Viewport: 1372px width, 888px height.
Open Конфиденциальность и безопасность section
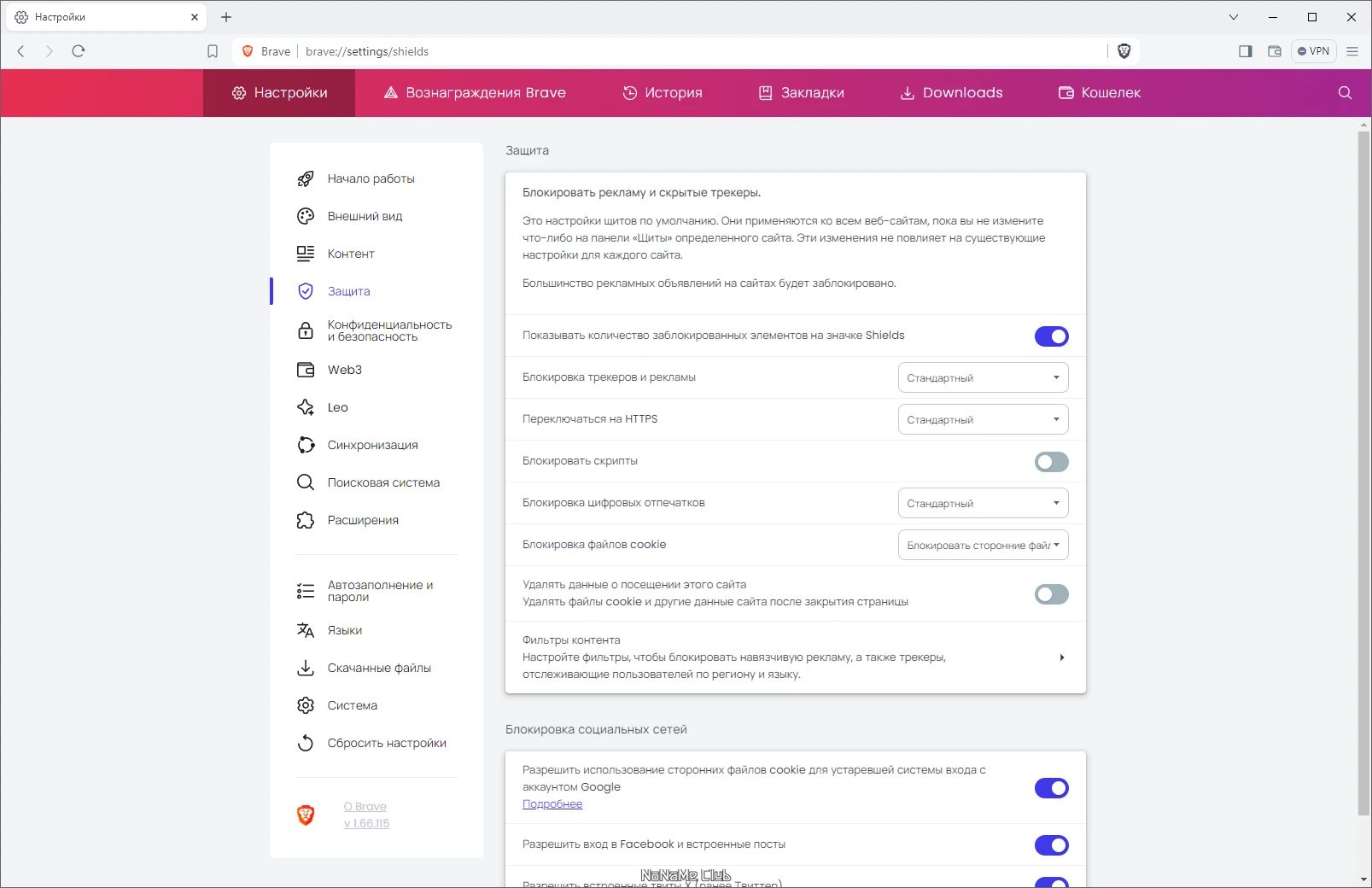click(377, 330)
